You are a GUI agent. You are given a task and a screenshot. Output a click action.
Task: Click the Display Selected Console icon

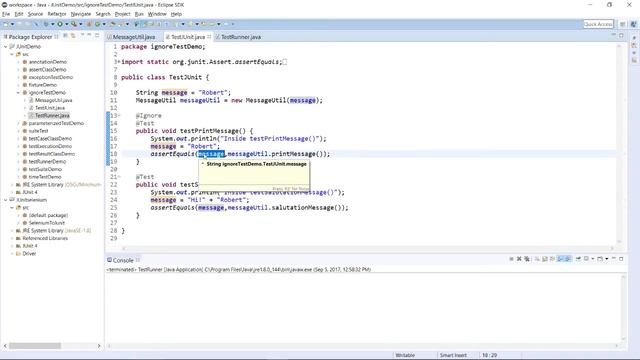pyautogui.click(x=586, y=259)
